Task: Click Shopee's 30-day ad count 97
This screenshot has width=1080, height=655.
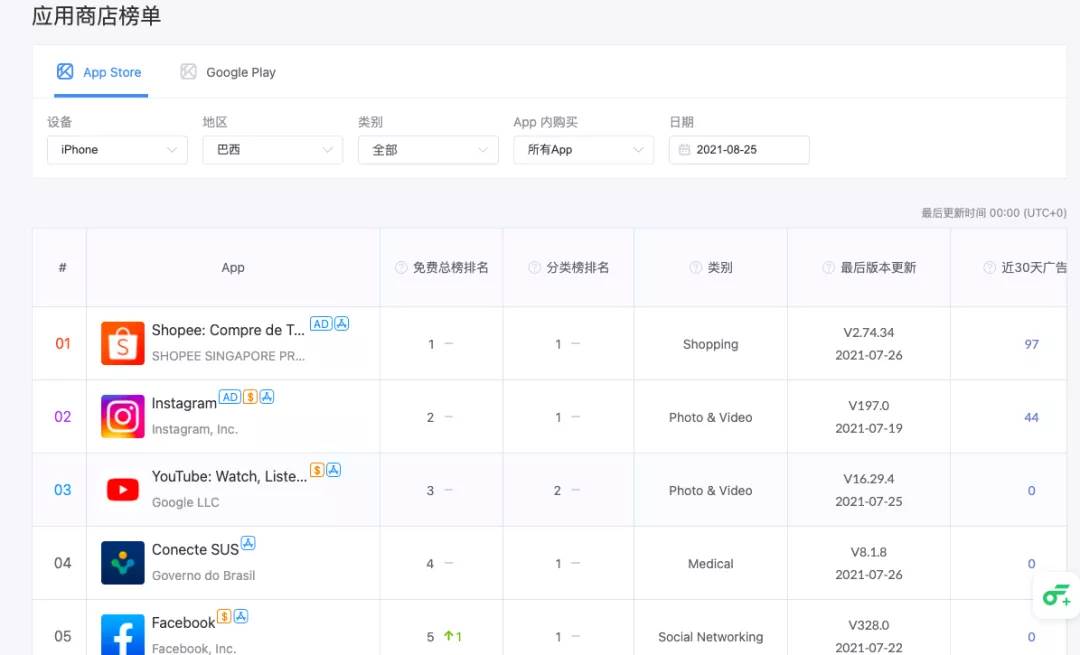Action: pos(1031,344)
